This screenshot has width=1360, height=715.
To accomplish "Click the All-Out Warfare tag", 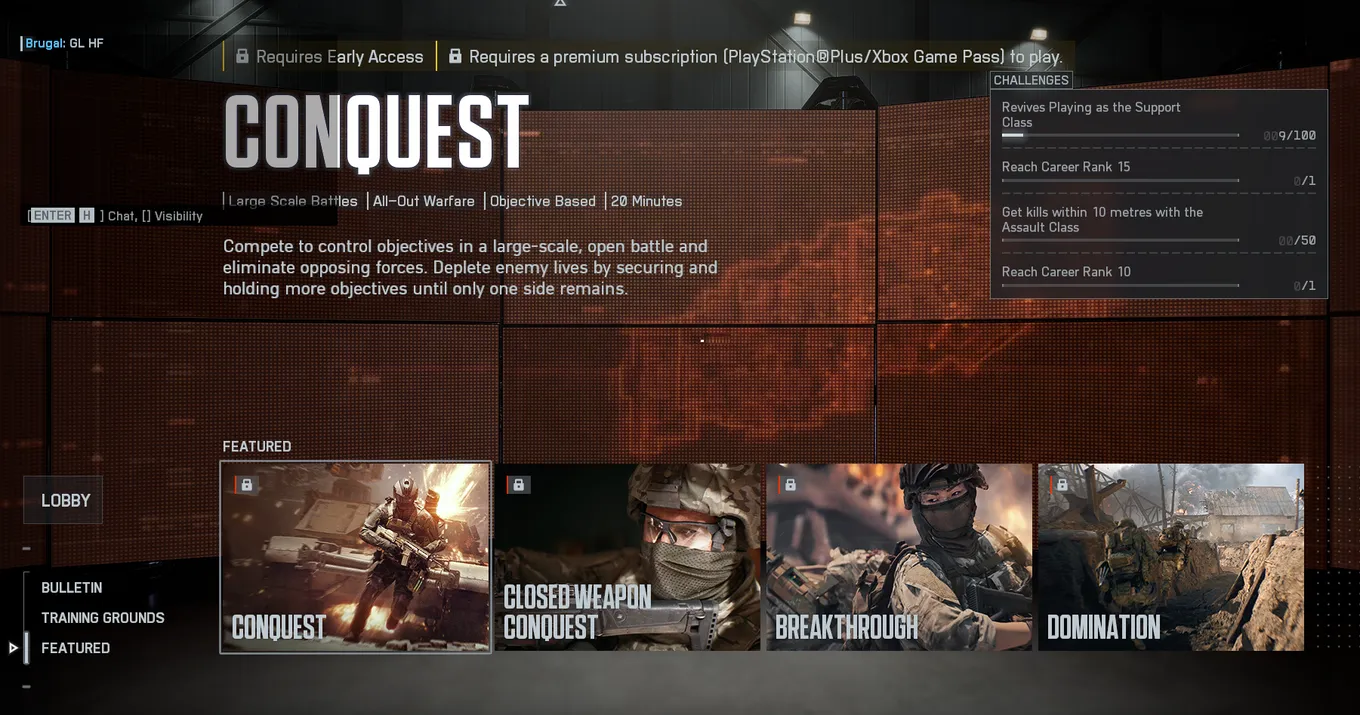I will (x=424, y=201).
